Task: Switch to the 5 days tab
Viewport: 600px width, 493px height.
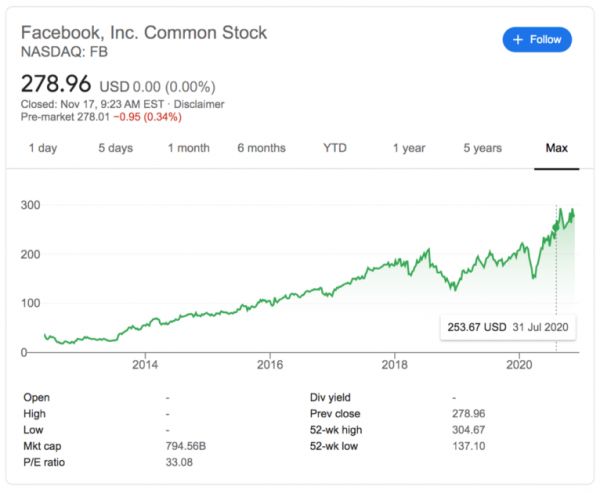Action: (x=115, y=148)
